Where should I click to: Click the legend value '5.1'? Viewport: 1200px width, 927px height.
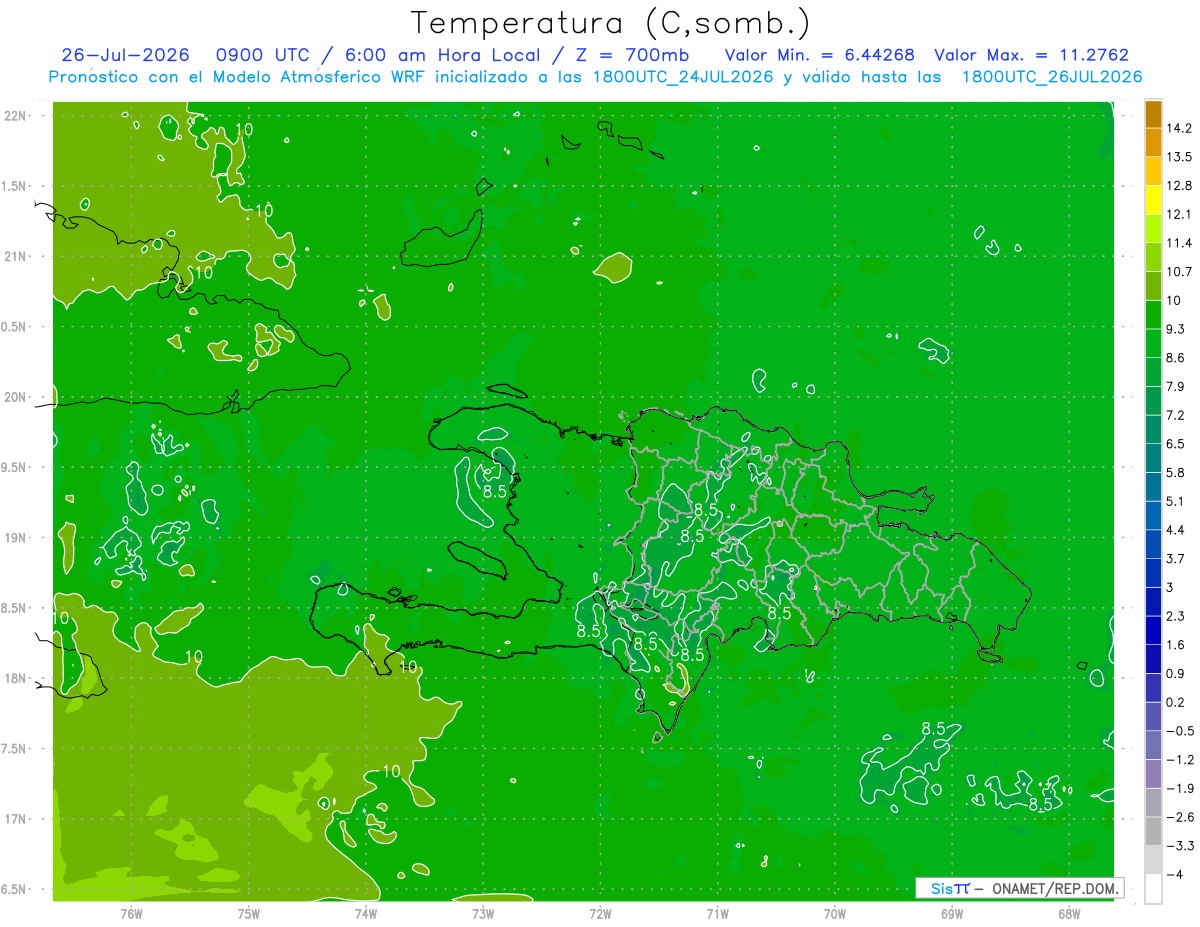point(1176,501)
